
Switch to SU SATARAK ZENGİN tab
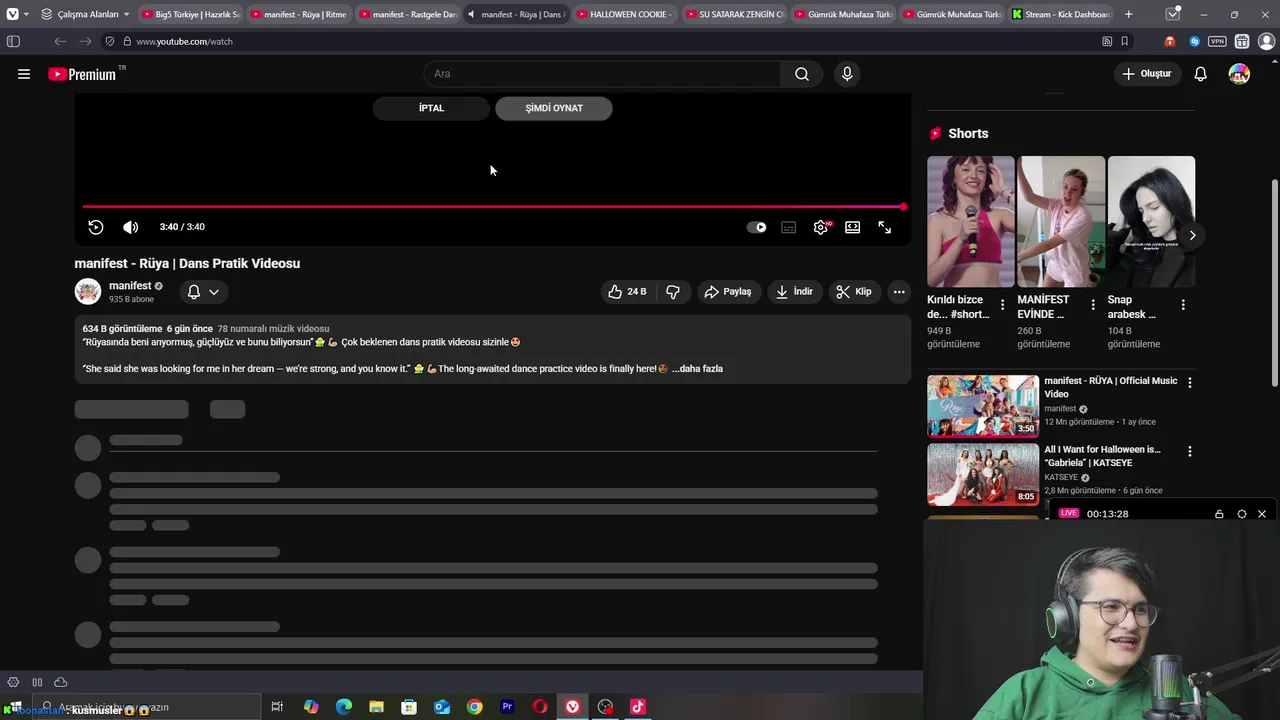[733, 14]
